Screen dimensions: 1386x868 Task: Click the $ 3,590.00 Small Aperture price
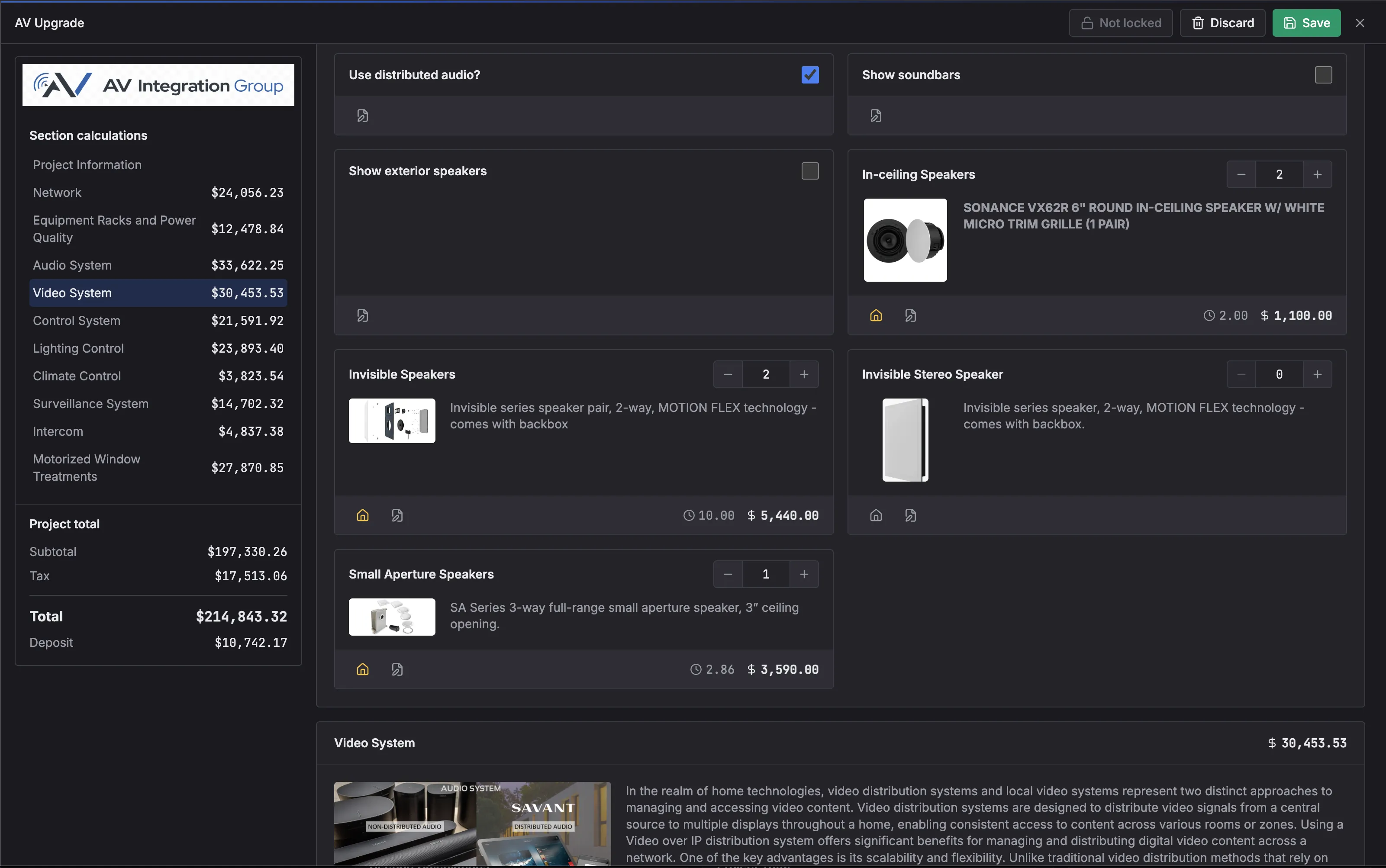point(783,669)
